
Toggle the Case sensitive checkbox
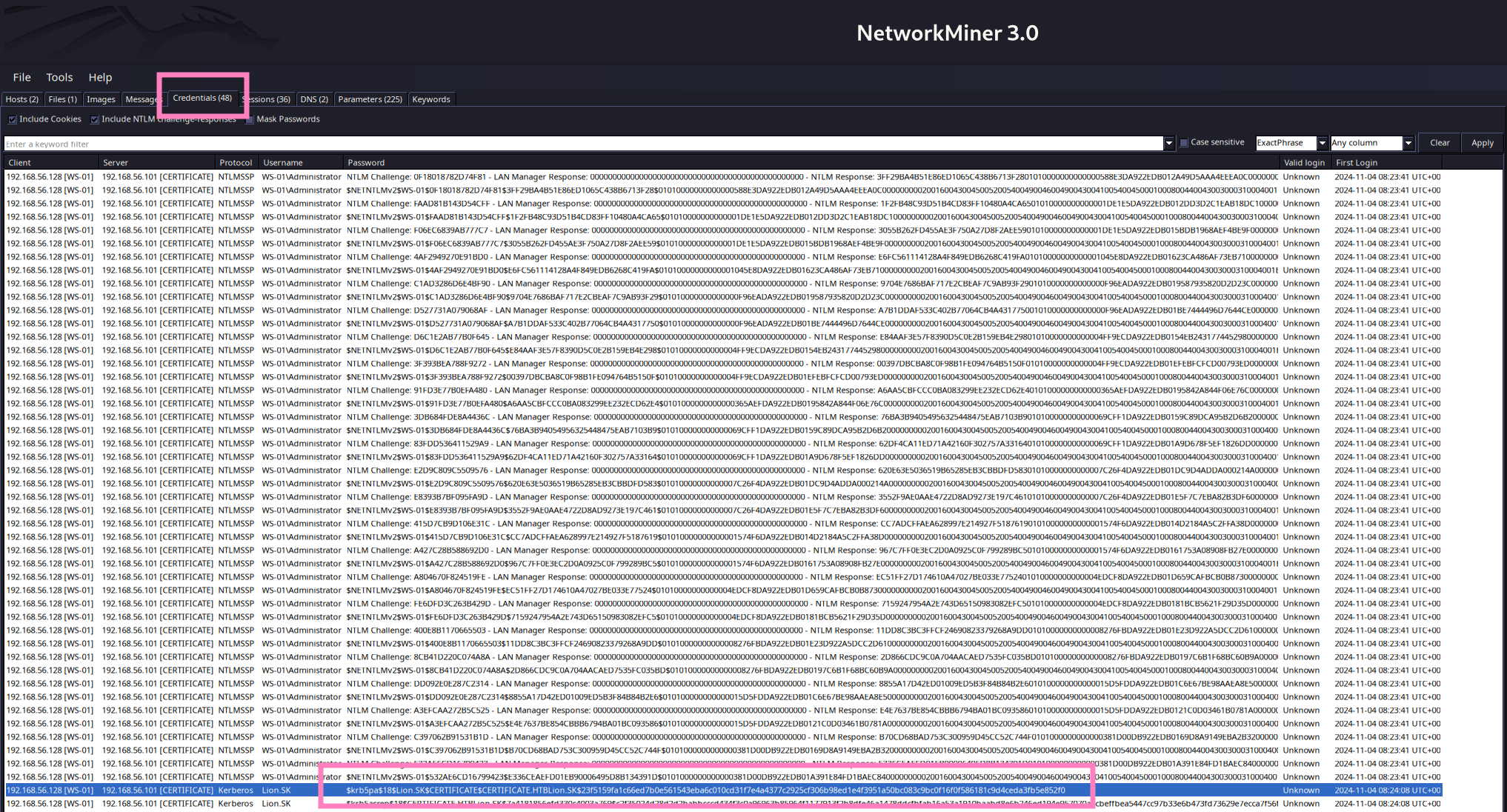[1184, 142]
